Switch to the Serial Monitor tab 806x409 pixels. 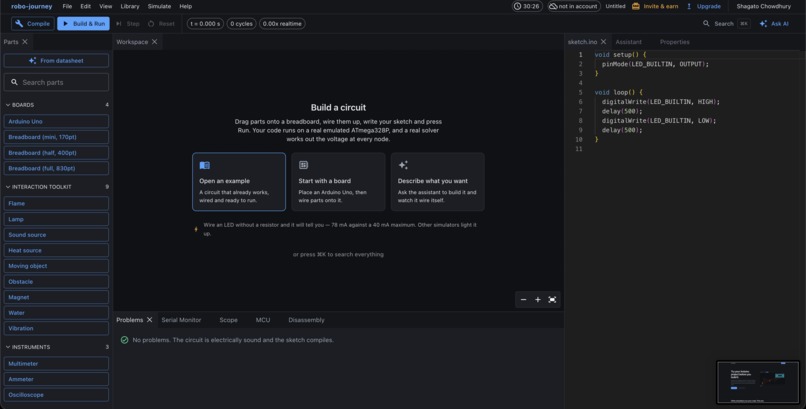[x=181, y=320]
